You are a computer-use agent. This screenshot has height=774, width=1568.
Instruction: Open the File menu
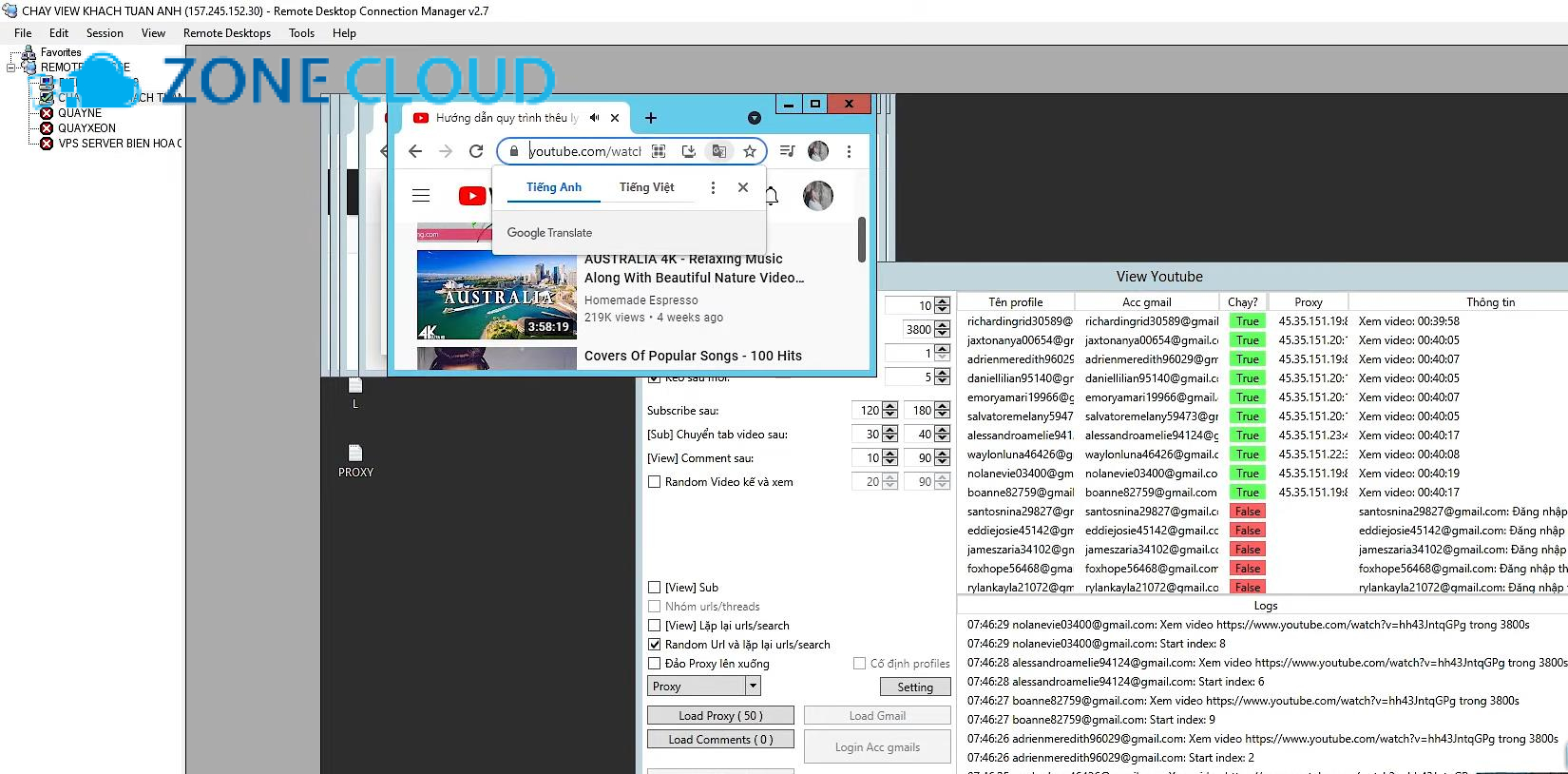tap(23, 32)
